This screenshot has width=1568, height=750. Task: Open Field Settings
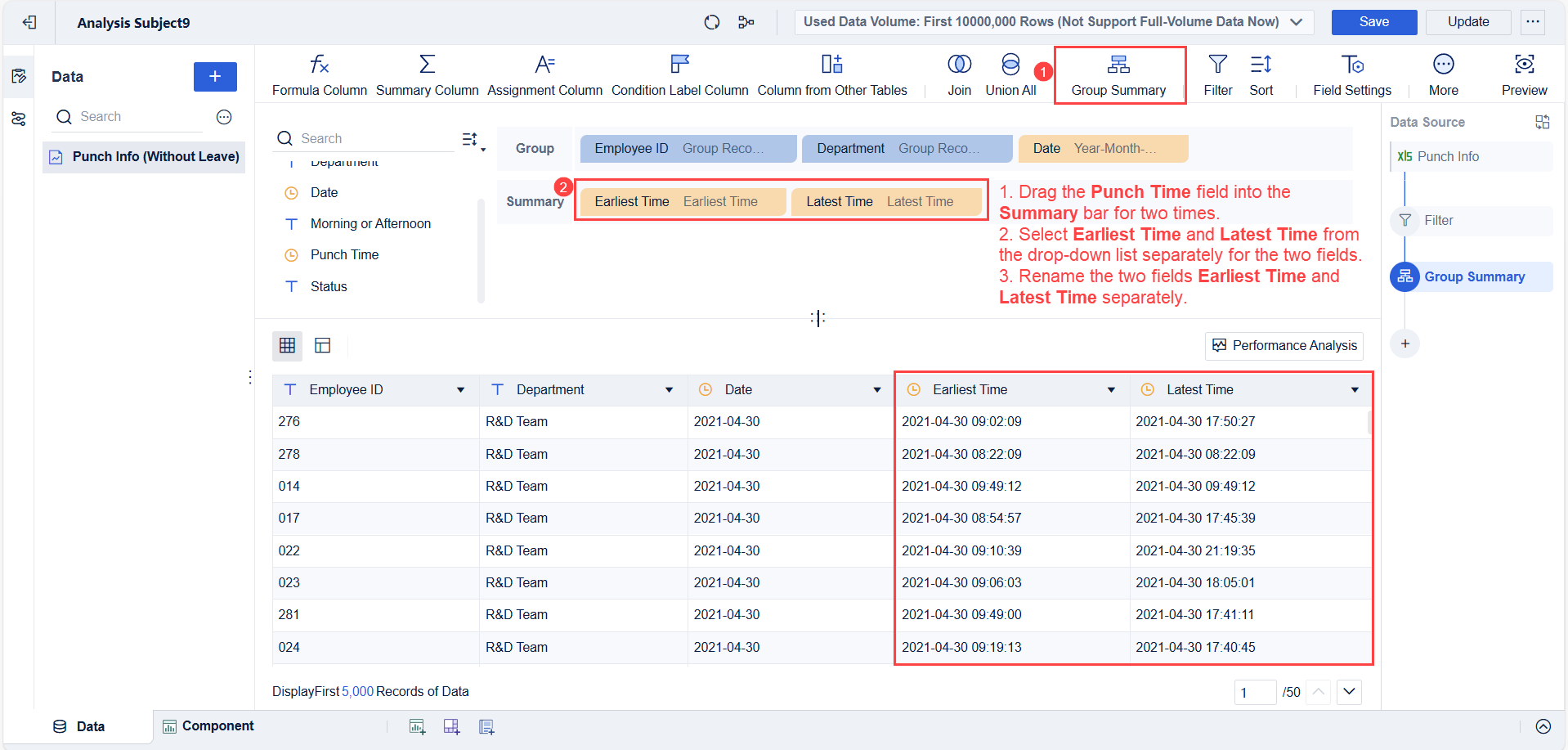(x=1352, y=74)
